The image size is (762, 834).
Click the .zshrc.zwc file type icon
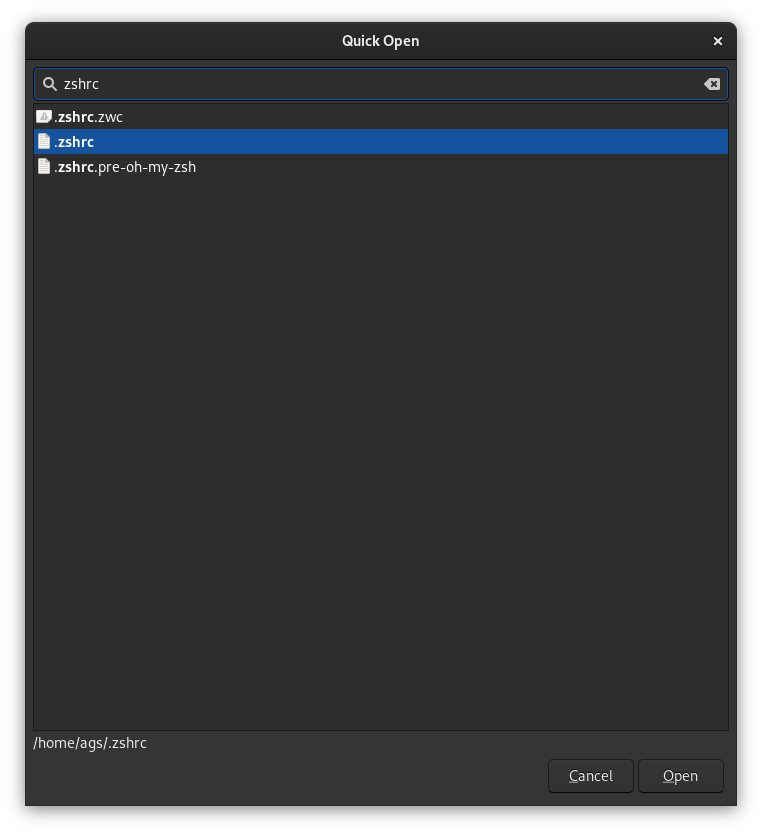click(44, 116)
